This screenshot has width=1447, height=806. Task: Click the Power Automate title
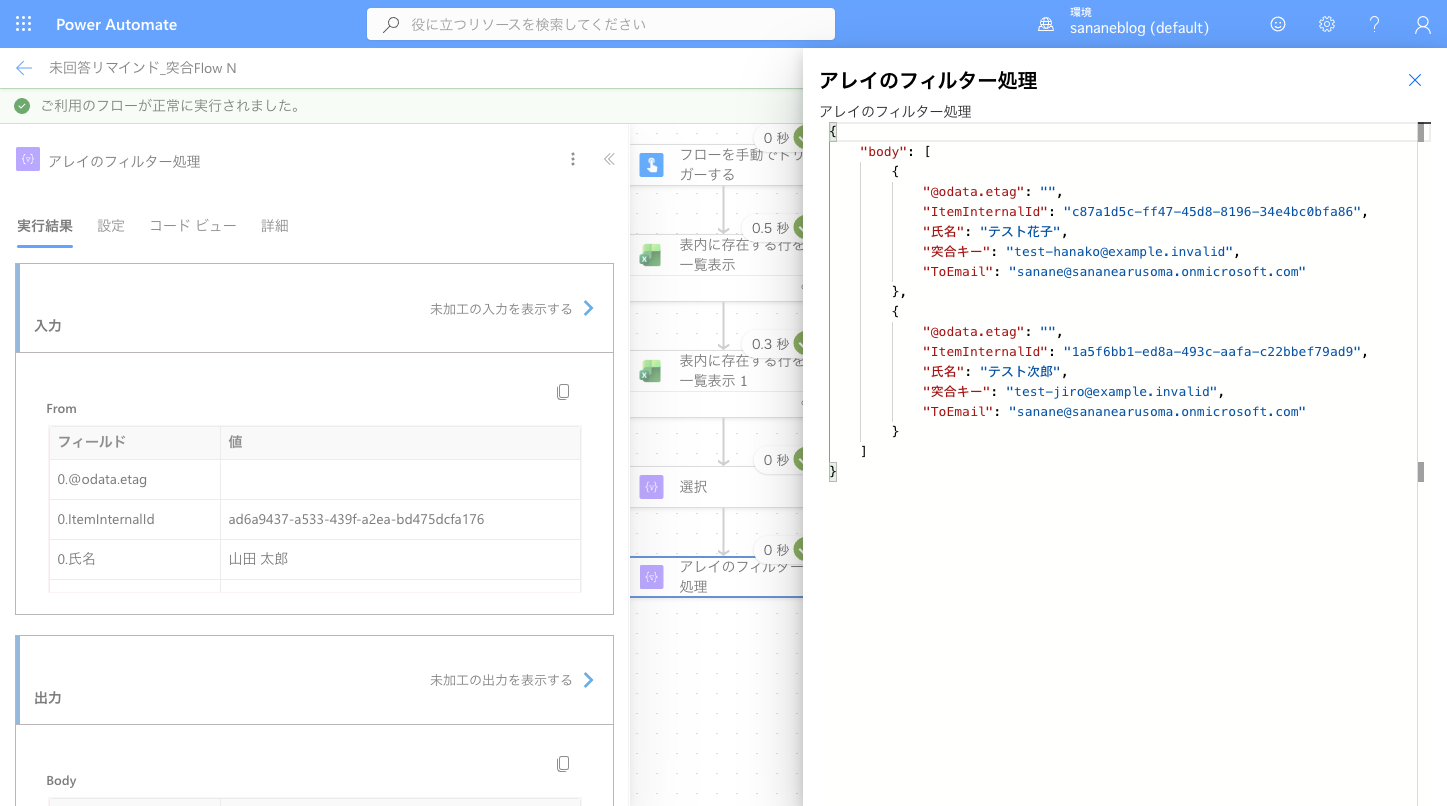click(117, 24)
